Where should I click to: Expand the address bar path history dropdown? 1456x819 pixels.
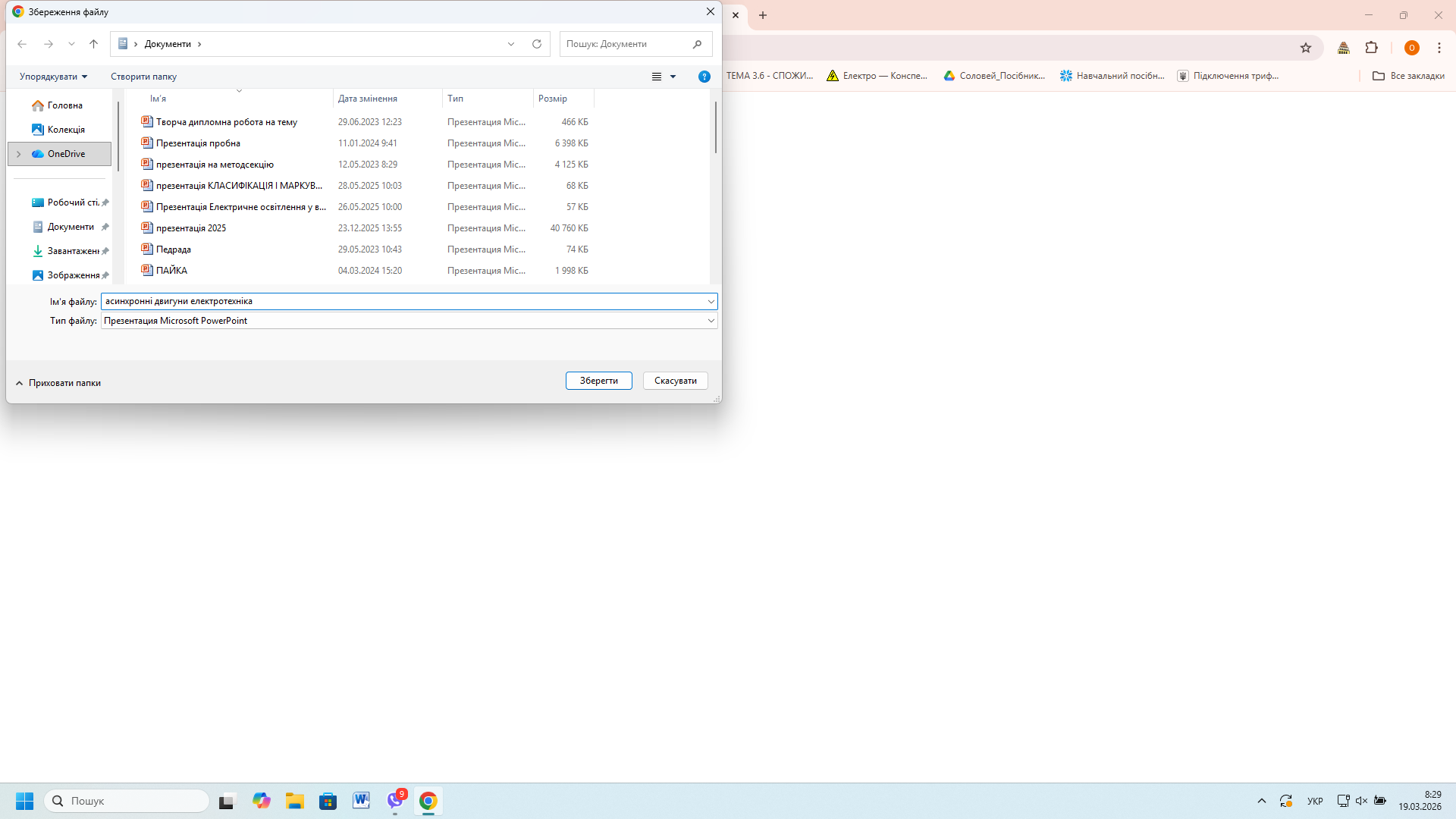(511, 44)
